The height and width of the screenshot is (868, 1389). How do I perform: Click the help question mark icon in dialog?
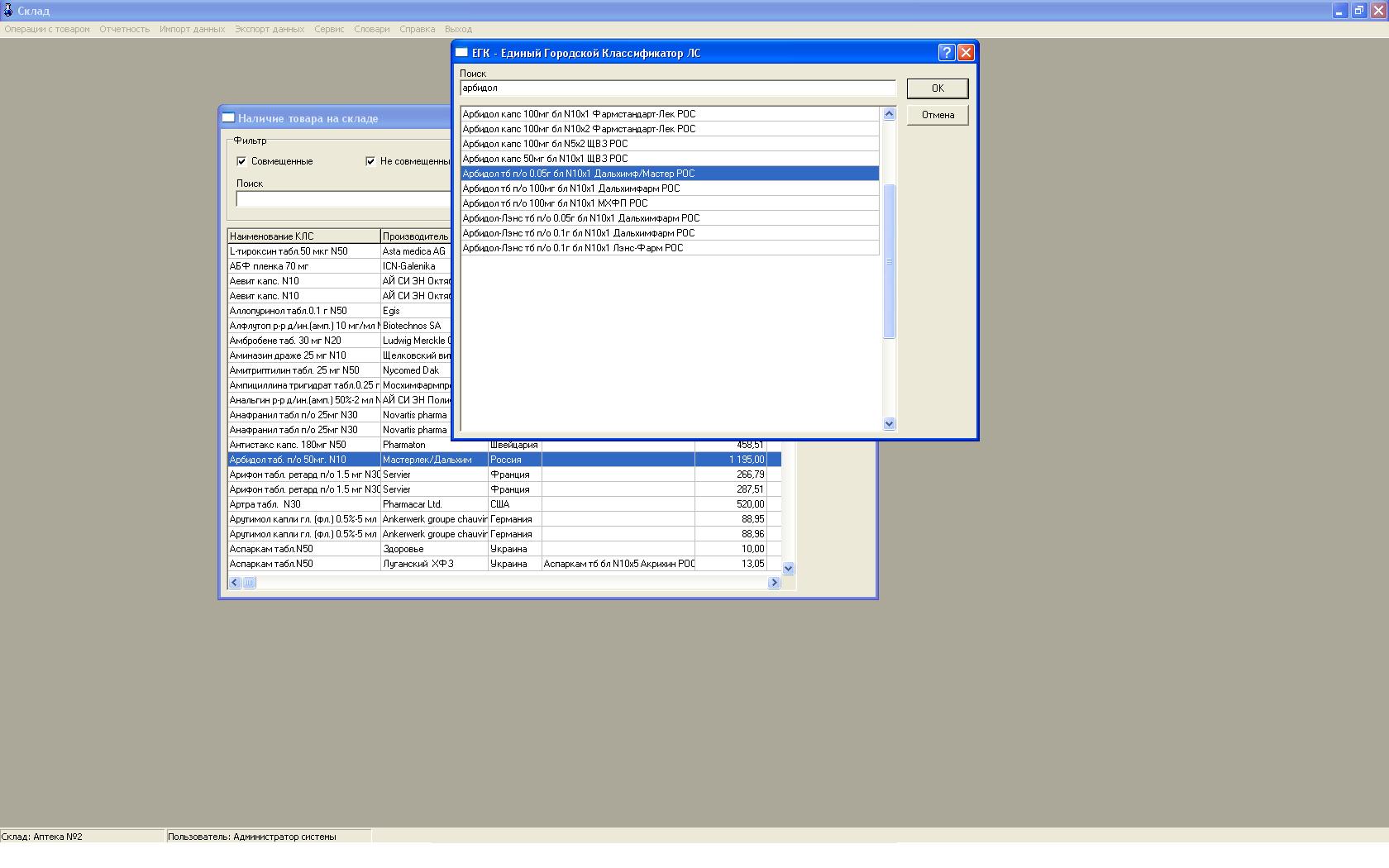click(947, 53)
